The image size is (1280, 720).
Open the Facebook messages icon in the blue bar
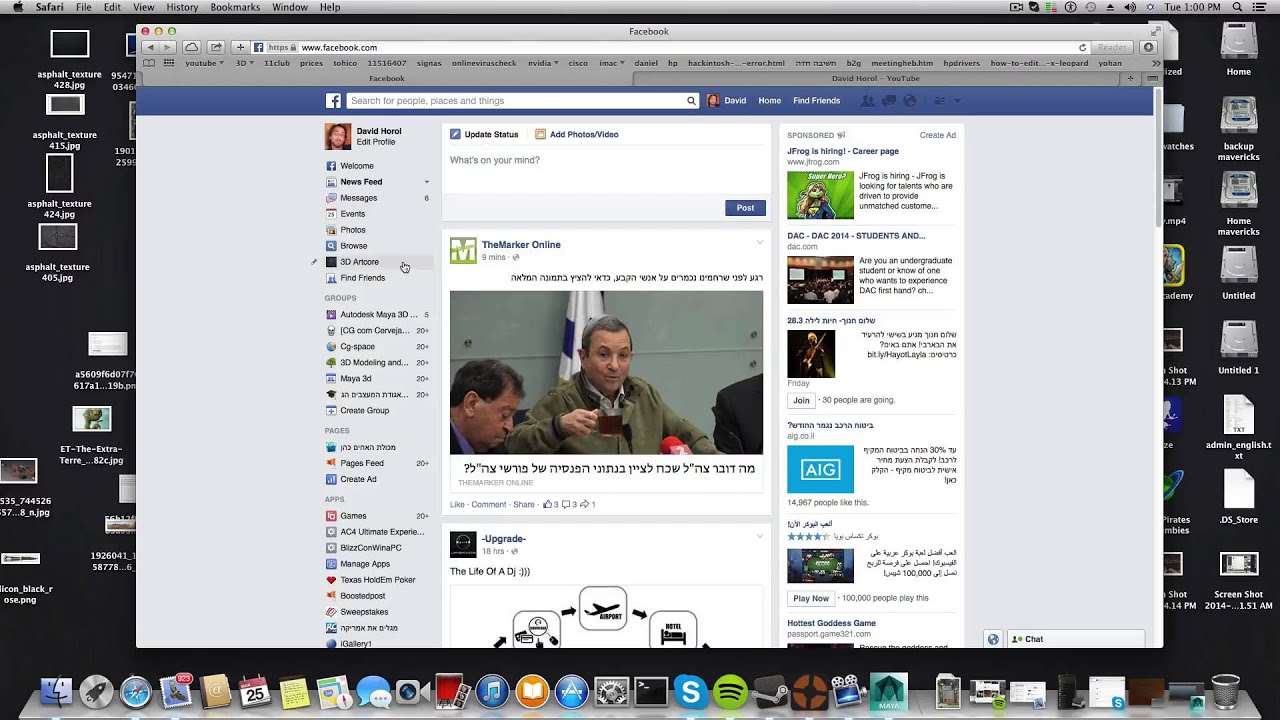(889, 101)
